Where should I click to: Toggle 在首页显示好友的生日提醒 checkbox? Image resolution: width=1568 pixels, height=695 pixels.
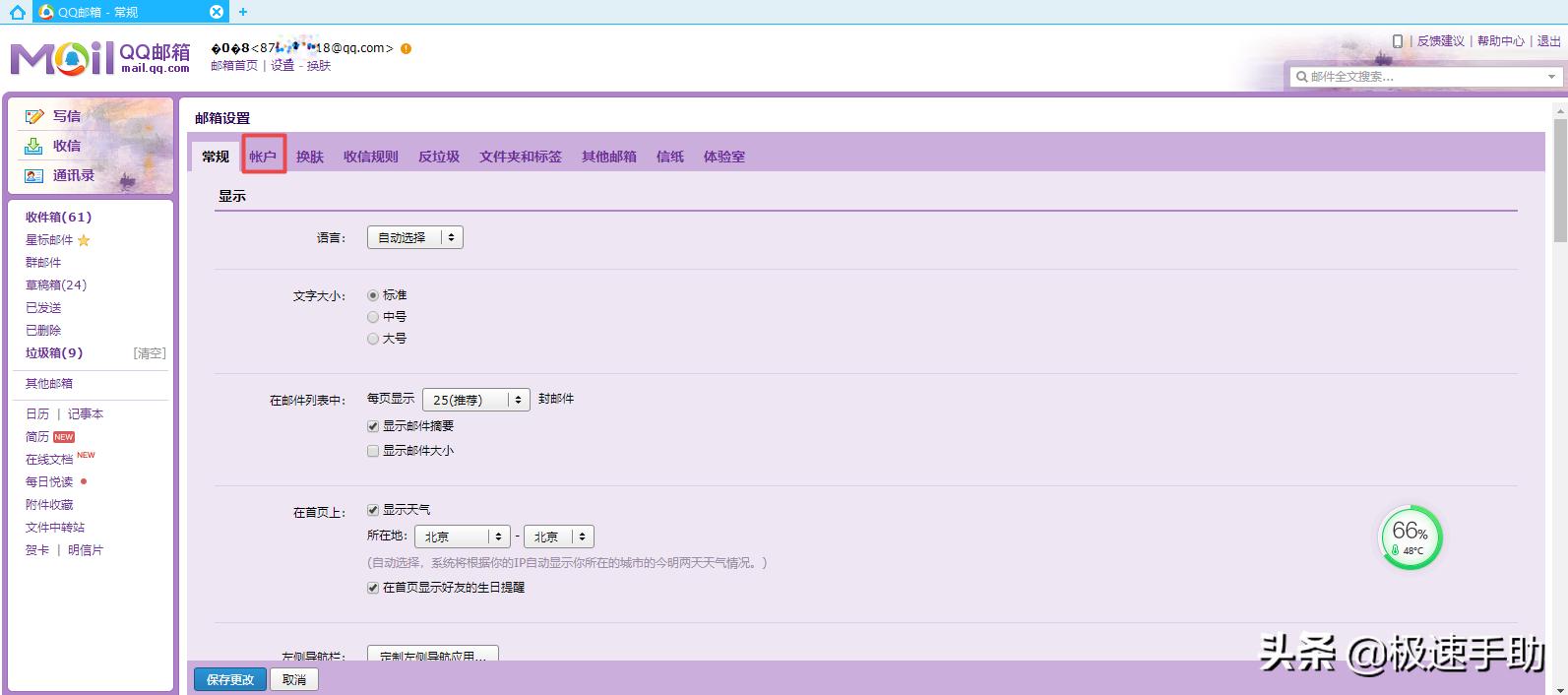(373, 588)
